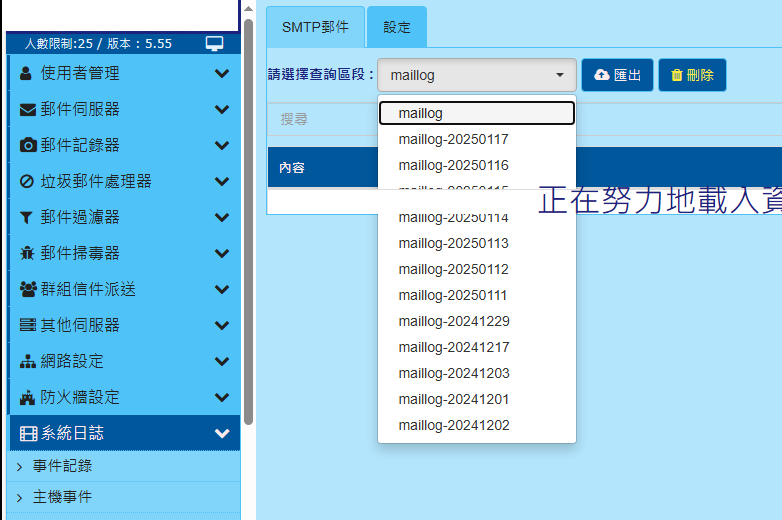The height and width of the screenshot is (520, 782).
Task: Click the camera icon beside 郵件記錄器
Action: [28, 145]
